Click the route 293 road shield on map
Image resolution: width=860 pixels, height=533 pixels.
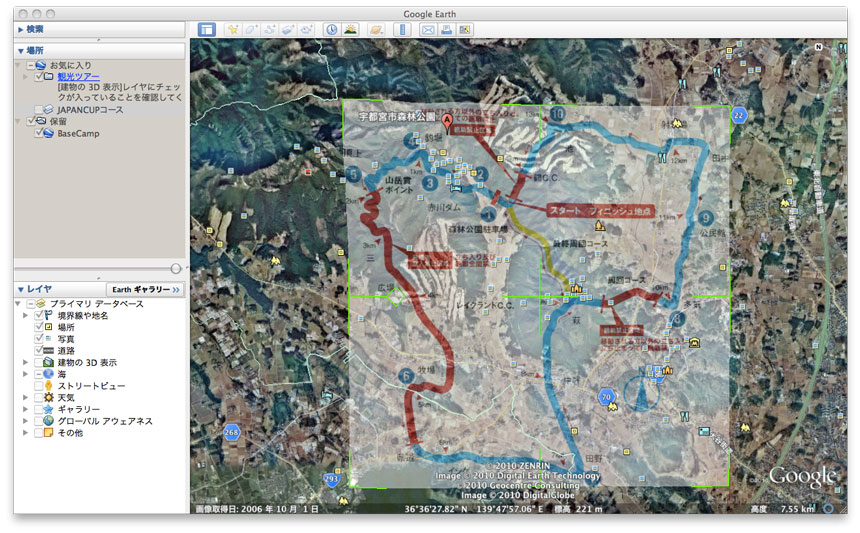click(x=331, y=479)
